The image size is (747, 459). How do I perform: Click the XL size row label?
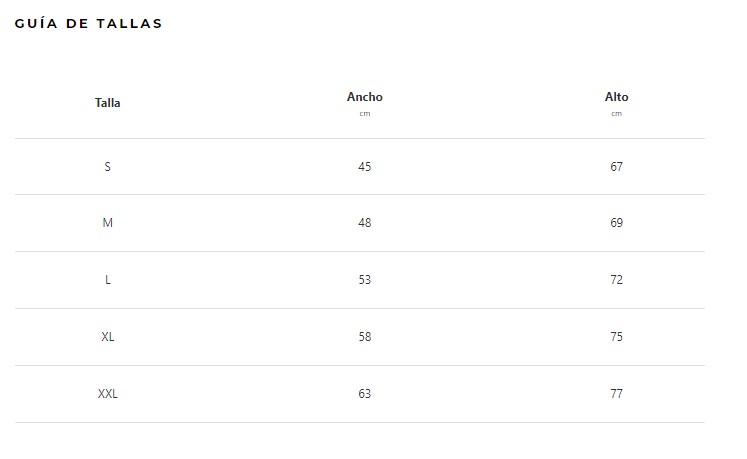pos(108,337)
